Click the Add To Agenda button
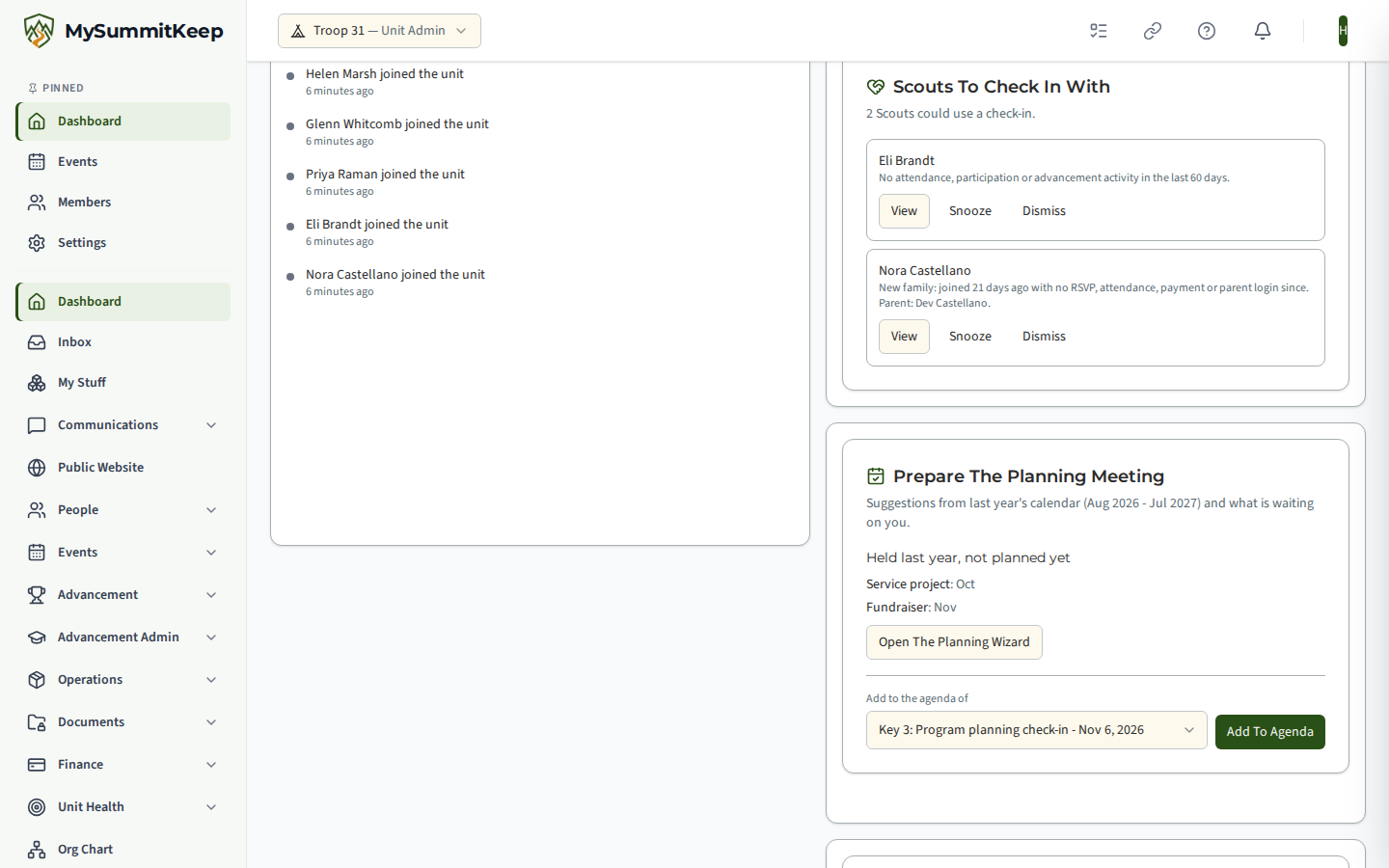Image resolution: width=1389 pixels, height=868 pixels. [1269, 732]
